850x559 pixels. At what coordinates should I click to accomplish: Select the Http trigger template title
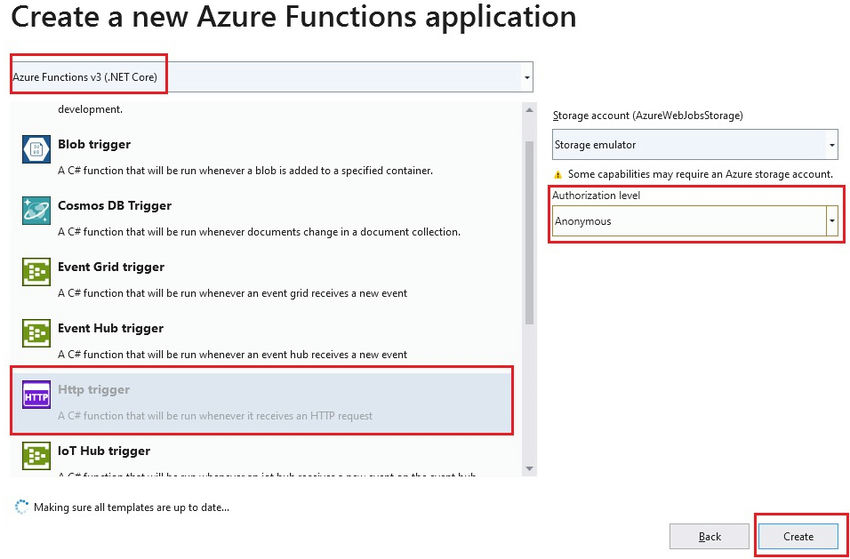[94, 389]
